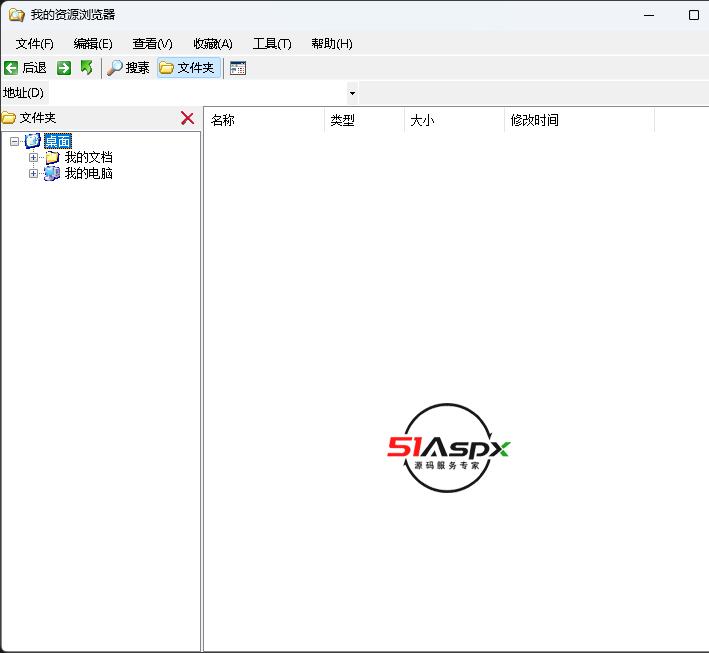Open the 查看(V) menu
This screenshot has width=709, height=653.
152,43
